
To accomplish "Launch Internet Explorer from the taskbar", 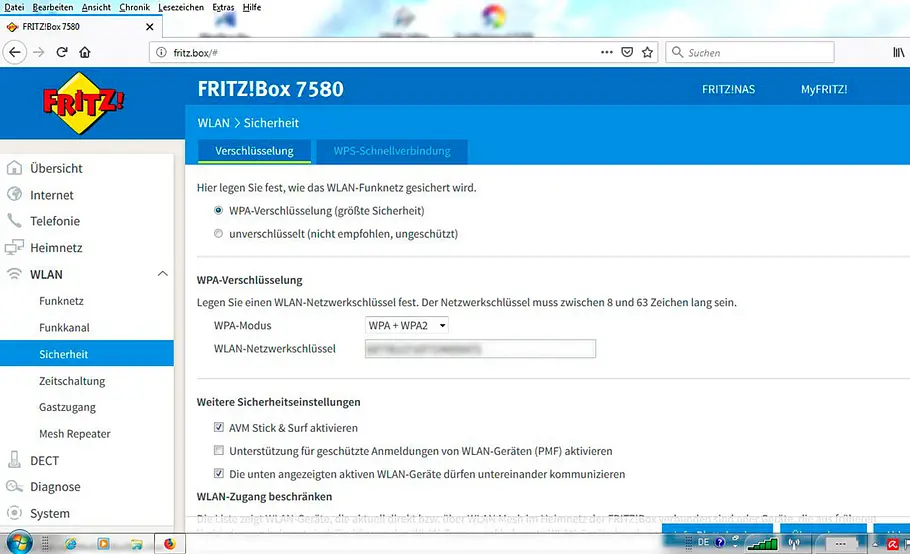I will click(71, 544).
